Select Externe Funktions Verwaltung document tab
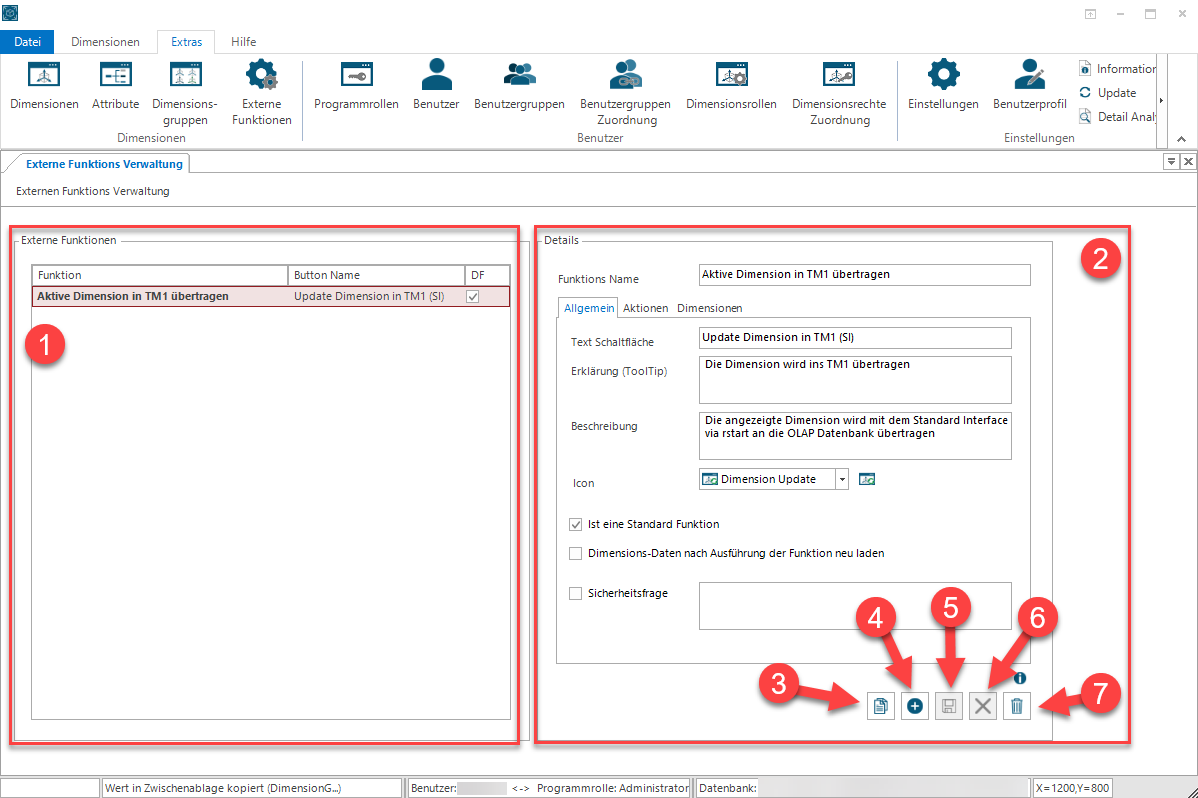This screenshot has width=1198, height=798. pos(104,164)
